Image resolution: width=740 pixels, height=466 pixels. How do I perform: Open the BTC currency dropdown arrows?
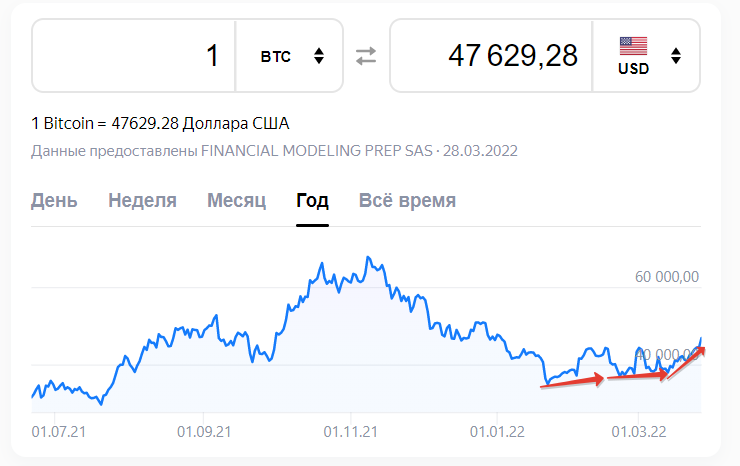pos(319,56)
